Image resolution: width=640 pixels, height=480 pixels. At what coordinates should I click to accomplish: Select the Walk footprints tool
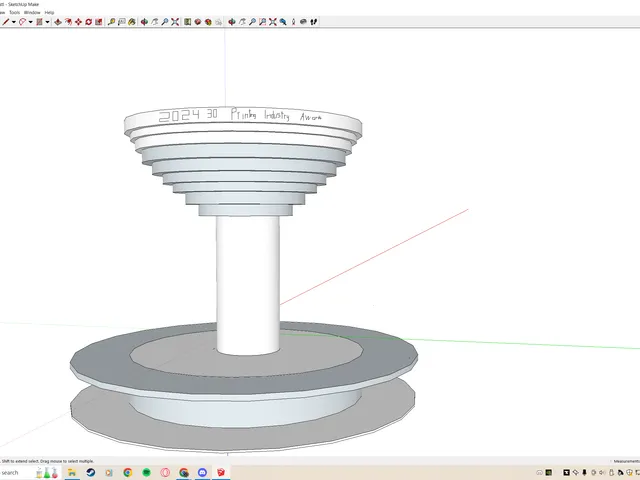[x=313, y=22]
